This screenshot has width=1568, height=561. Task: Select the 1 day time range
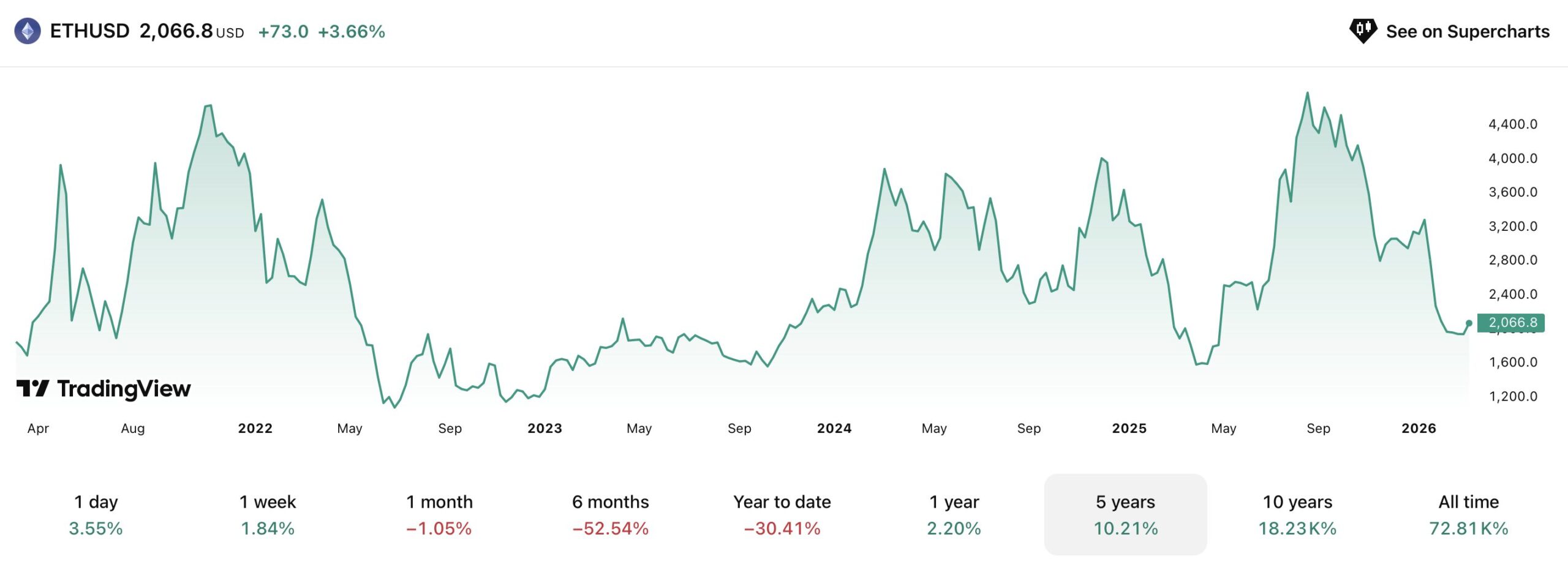(x=96, y=514)
